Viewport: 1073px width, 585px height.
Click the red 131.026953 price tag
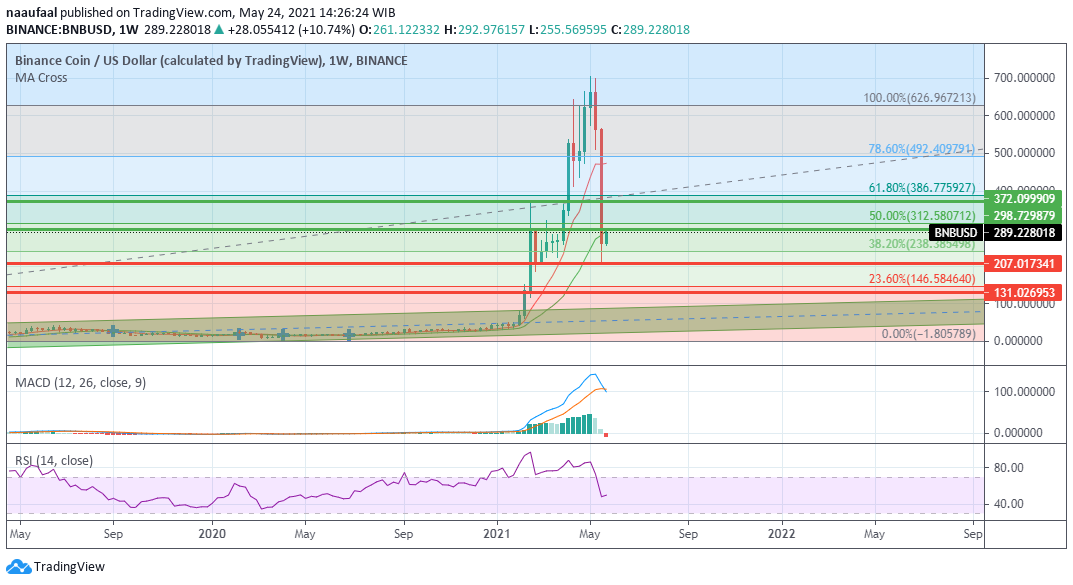pos(1023,293)
